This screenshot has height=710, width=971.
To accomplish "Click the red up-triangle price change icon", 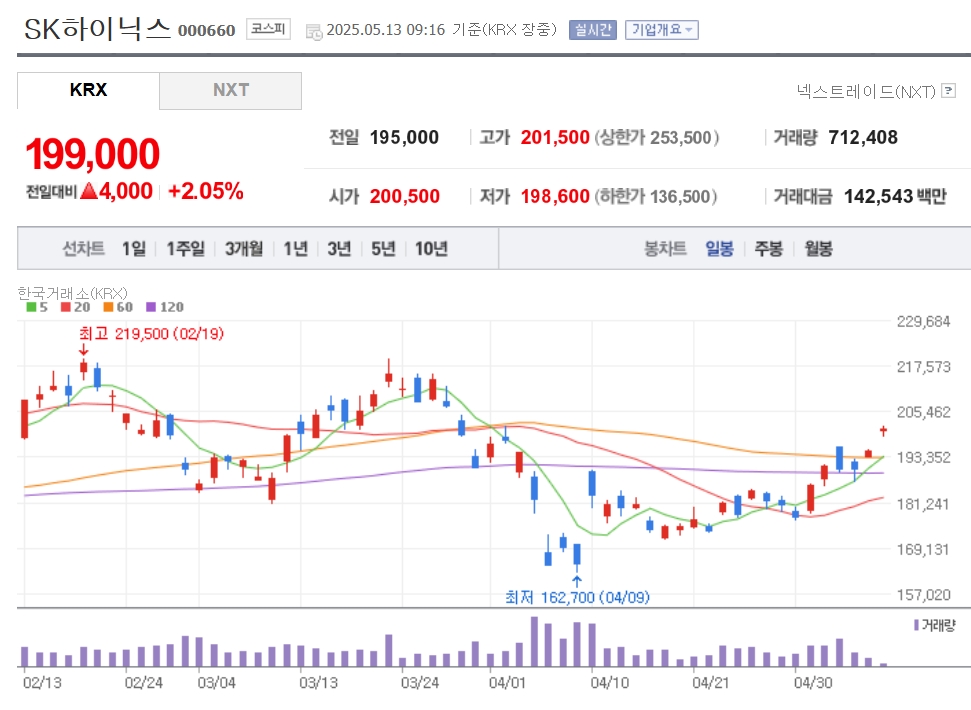I will (x=89, y=191).
